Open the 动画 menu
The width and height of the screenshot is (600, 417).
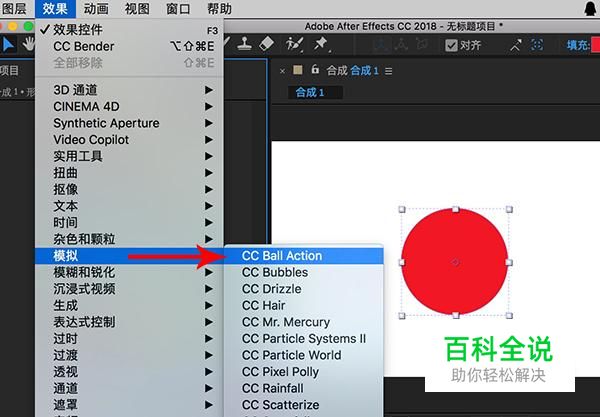[x=96, y=8]
